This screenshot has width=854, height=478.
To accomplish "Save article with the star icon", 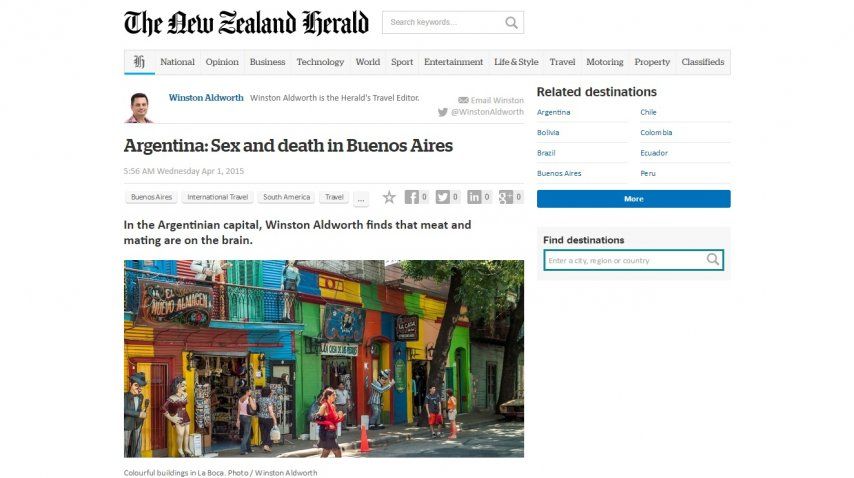I will 389,197.
